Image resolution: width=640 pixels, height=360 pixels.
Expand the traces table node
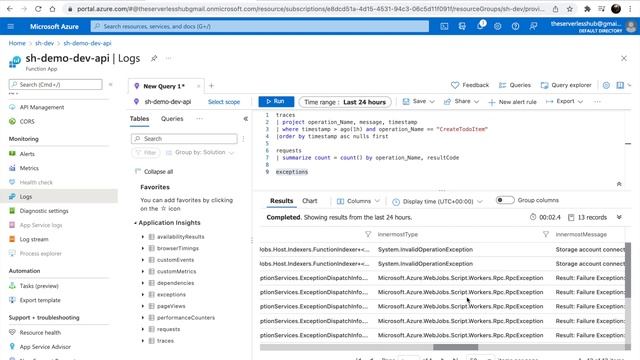(143, 341)
